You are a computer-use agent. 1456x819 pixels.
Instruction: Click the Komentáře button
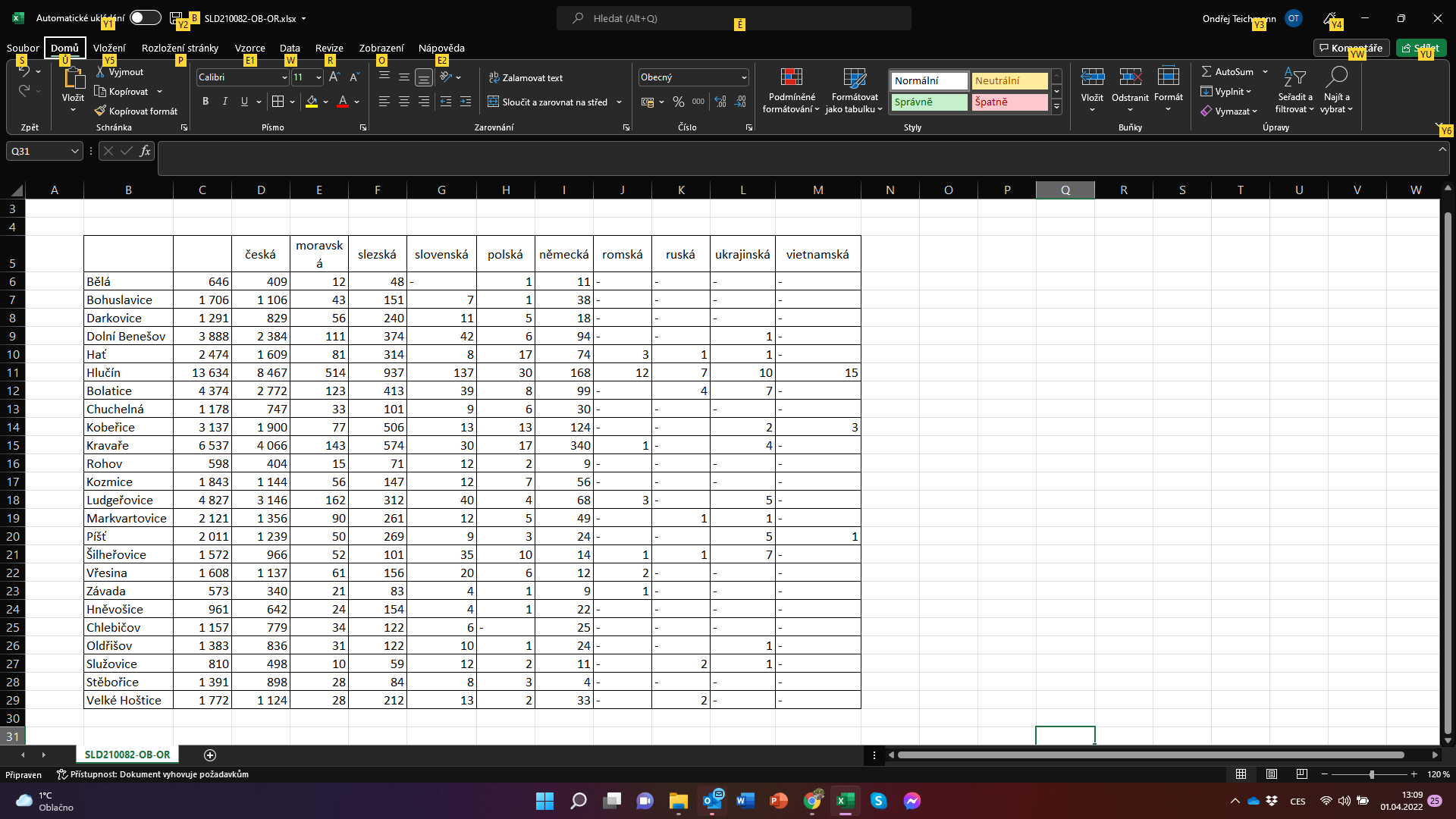pos(1351,48)
